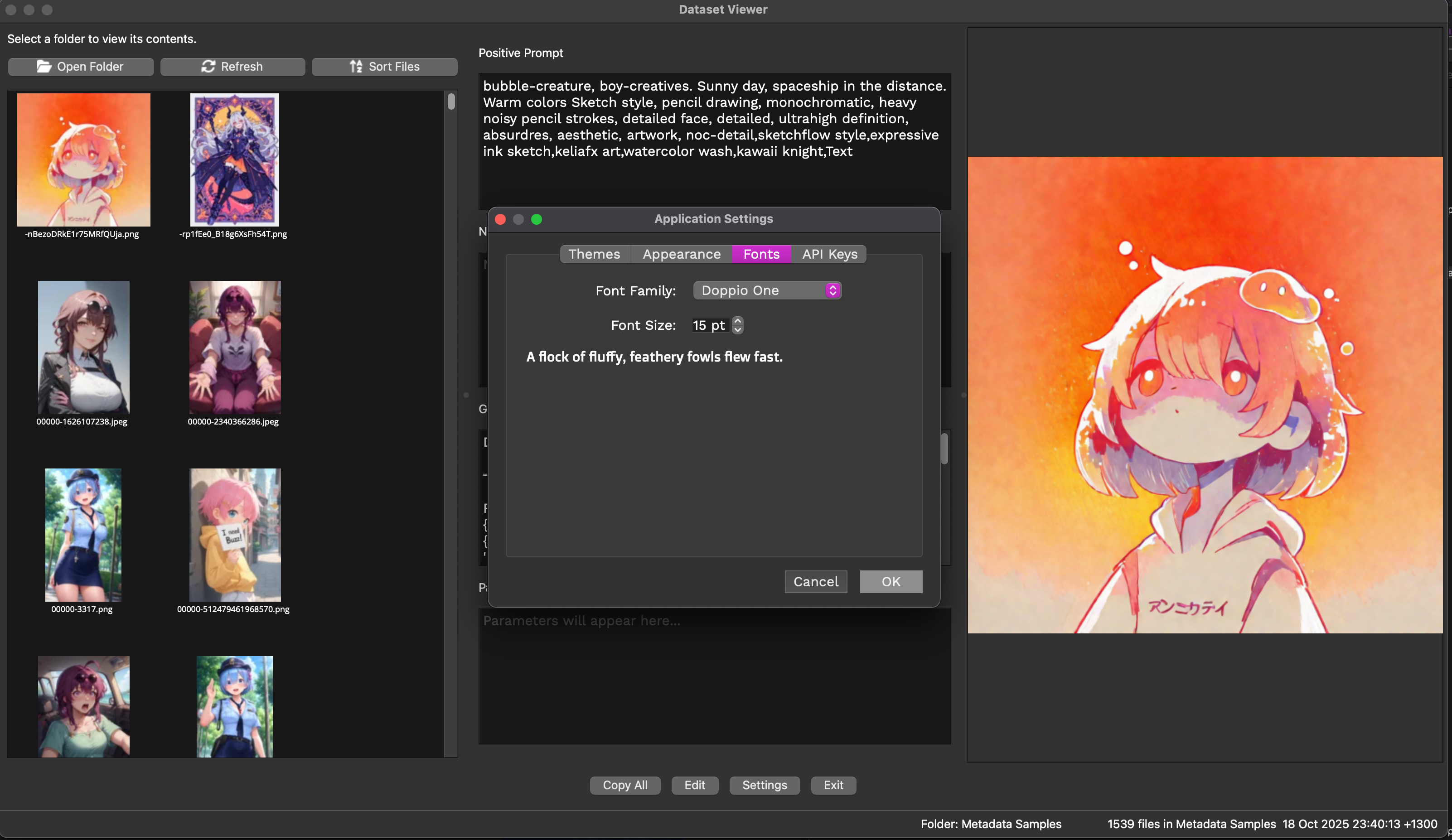
Task: Switch to the Themes tab
Action: 594,254
